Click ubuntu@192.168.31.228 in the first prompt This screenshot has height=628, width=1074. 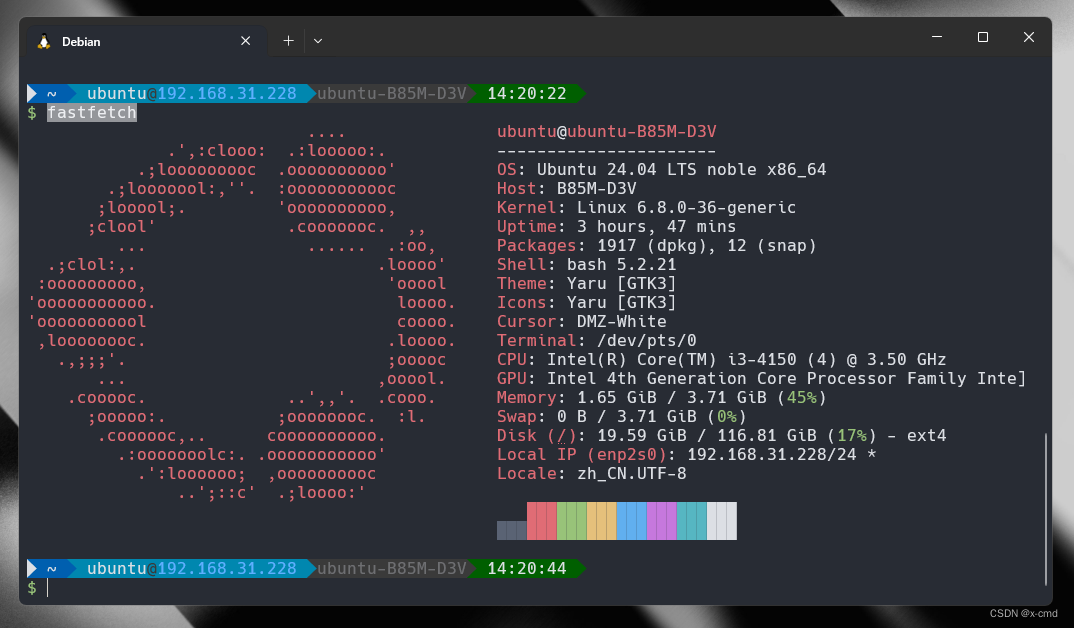(x=192, y=93)
